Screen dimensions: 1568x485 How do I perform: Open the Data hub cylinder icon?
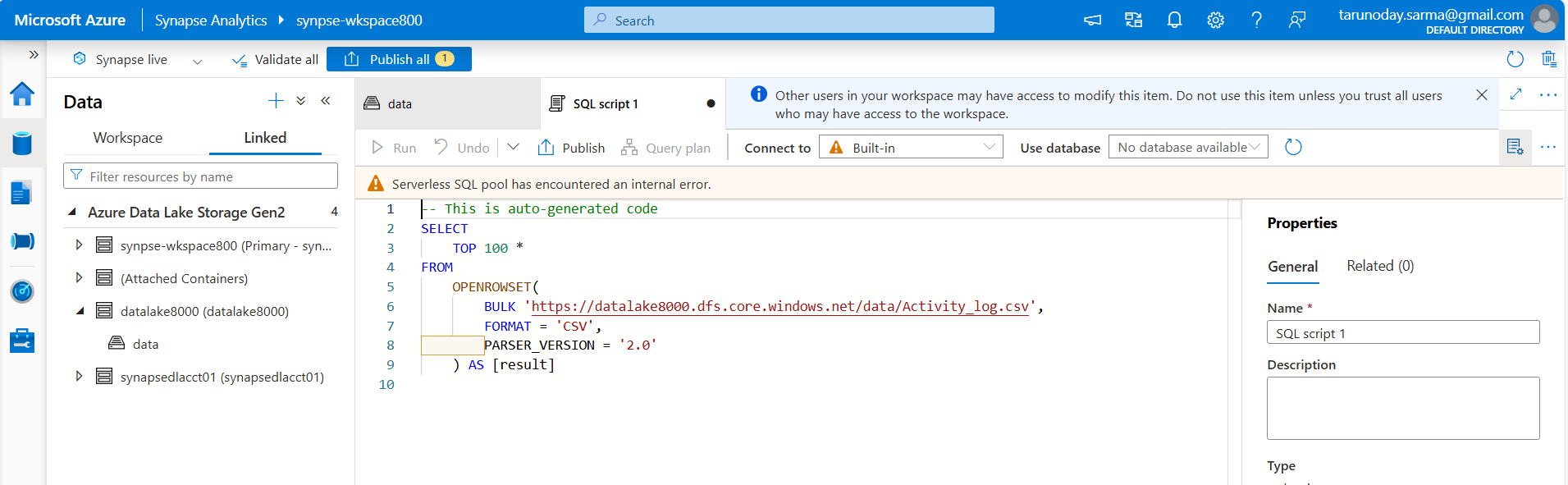tap(22, 144)
